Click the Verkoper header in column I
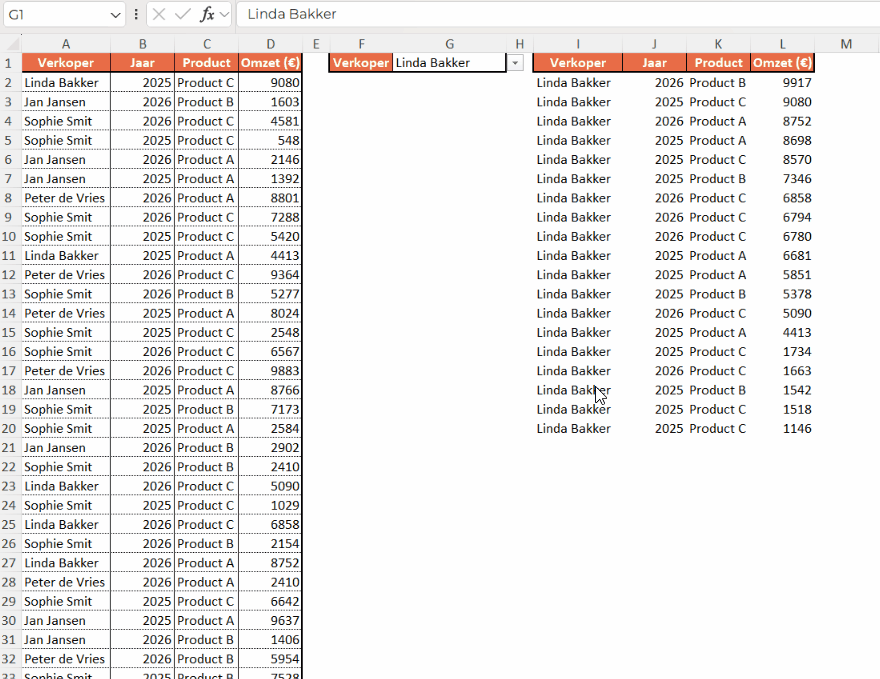This screenshot has height=679, width=880. (x=578, y=63)
